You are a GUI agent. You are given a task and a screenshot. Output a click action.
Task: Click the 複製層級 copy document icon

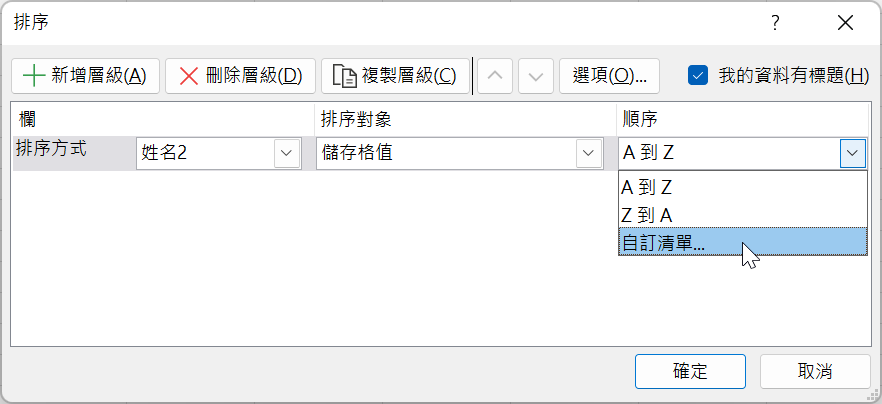345,76
